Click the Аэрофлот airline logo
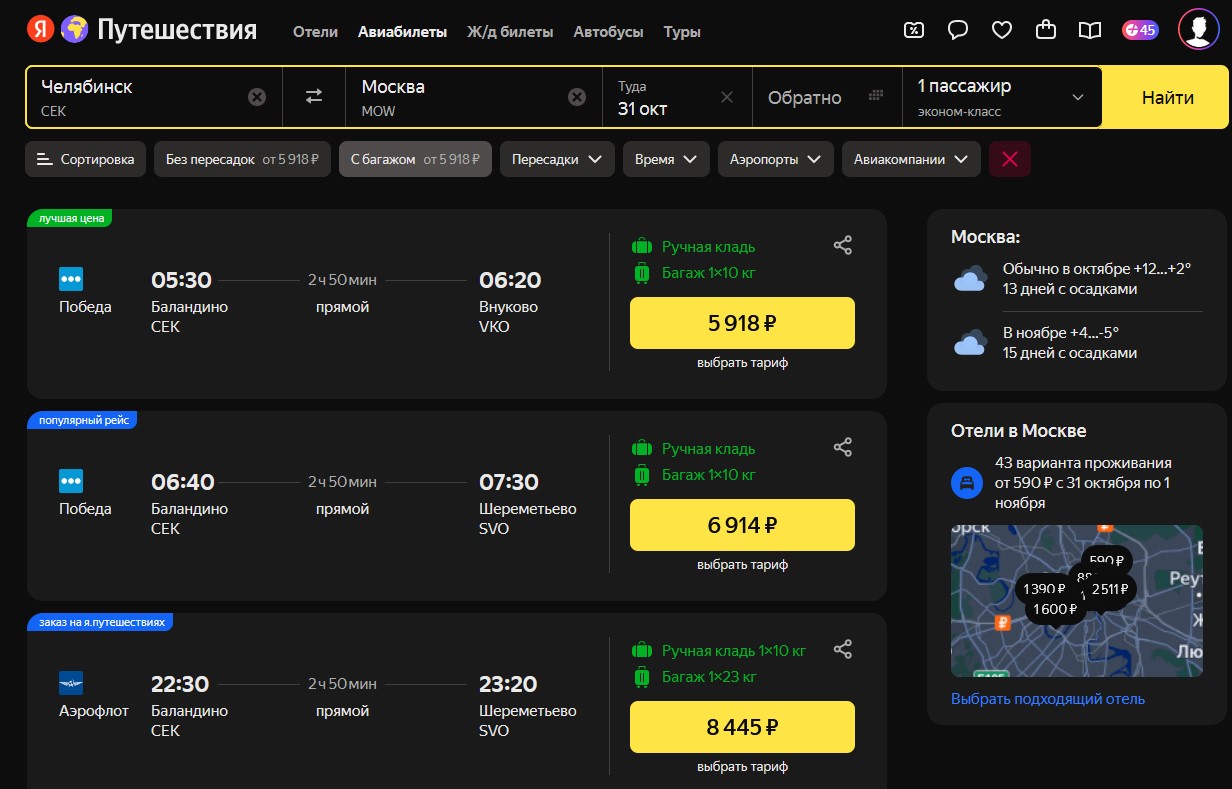 point(71,683)
